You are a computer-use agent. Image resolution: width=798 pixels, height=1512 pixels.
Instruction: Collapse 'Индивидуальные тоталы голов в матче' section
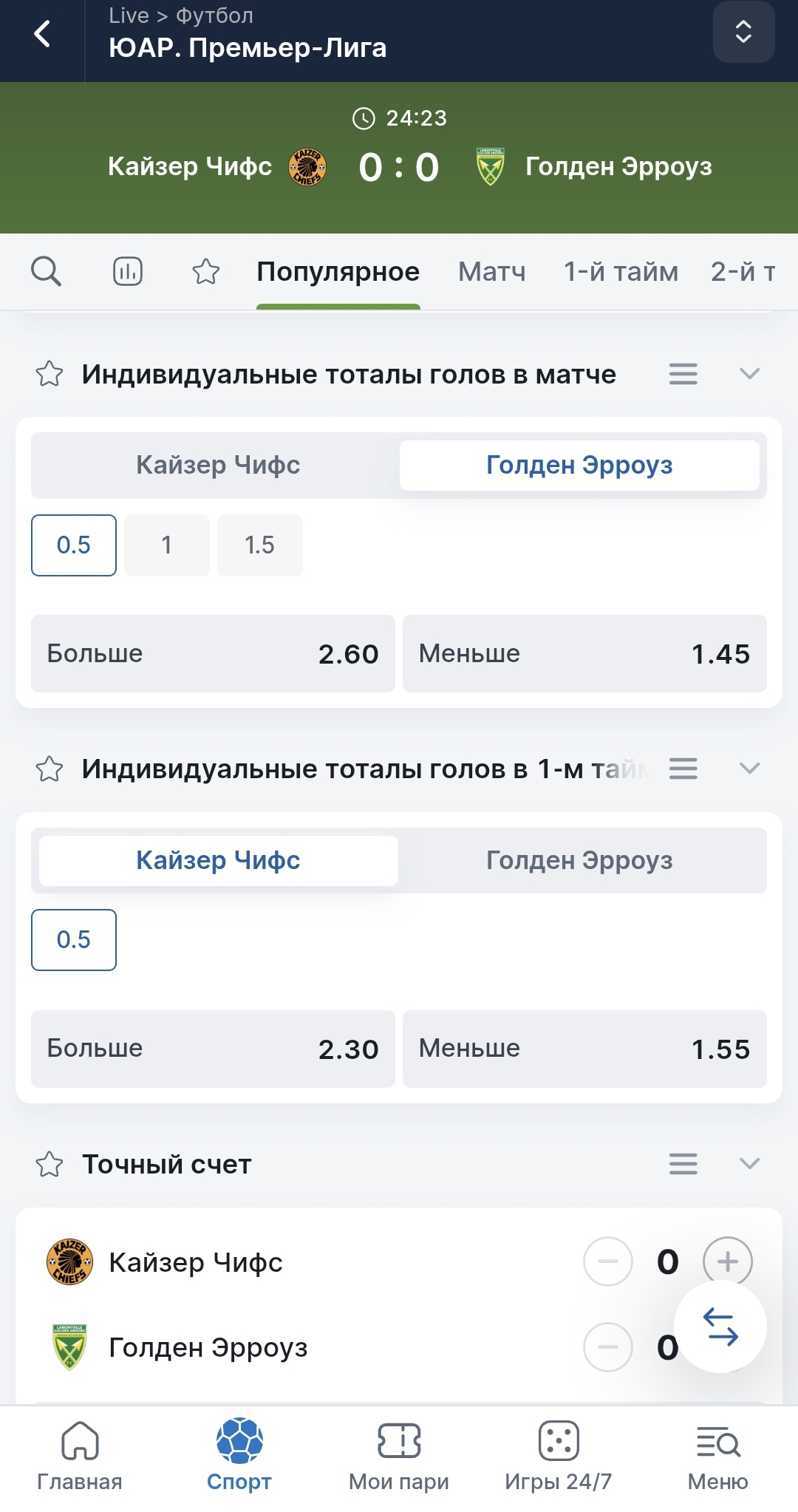749,374
